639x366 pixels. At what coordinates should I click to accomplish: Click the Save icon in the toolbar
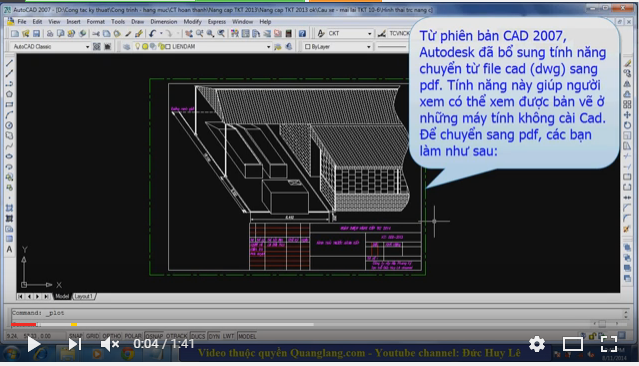click(x=36, y=33)
